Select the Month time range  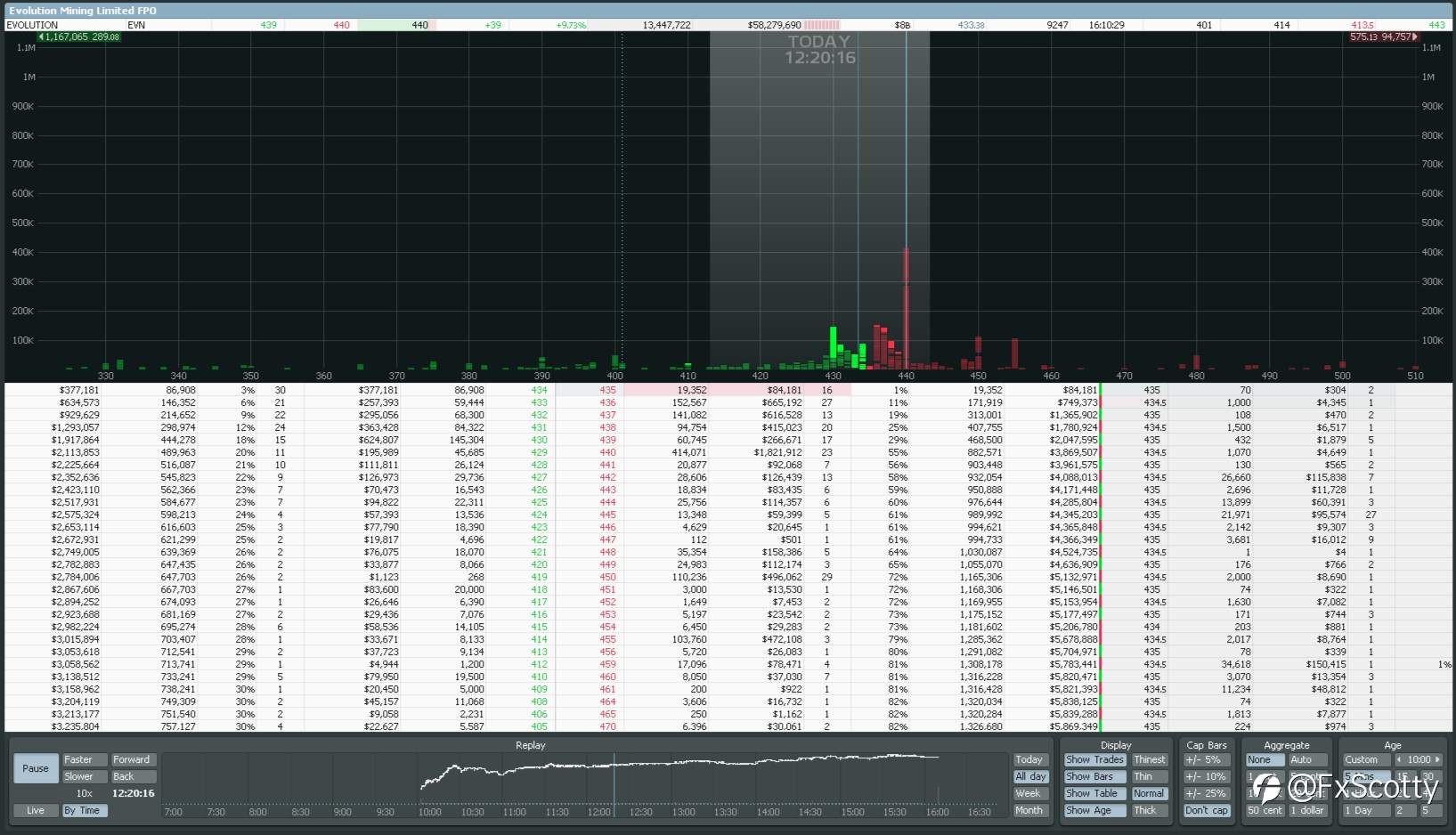coord(1030,811)
